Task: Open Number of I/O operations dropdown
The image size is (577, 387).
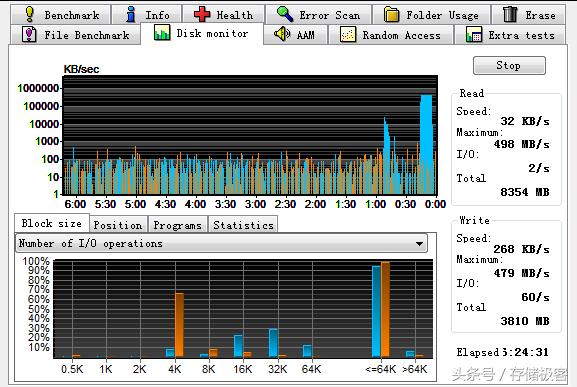Action: click(221, 244)
